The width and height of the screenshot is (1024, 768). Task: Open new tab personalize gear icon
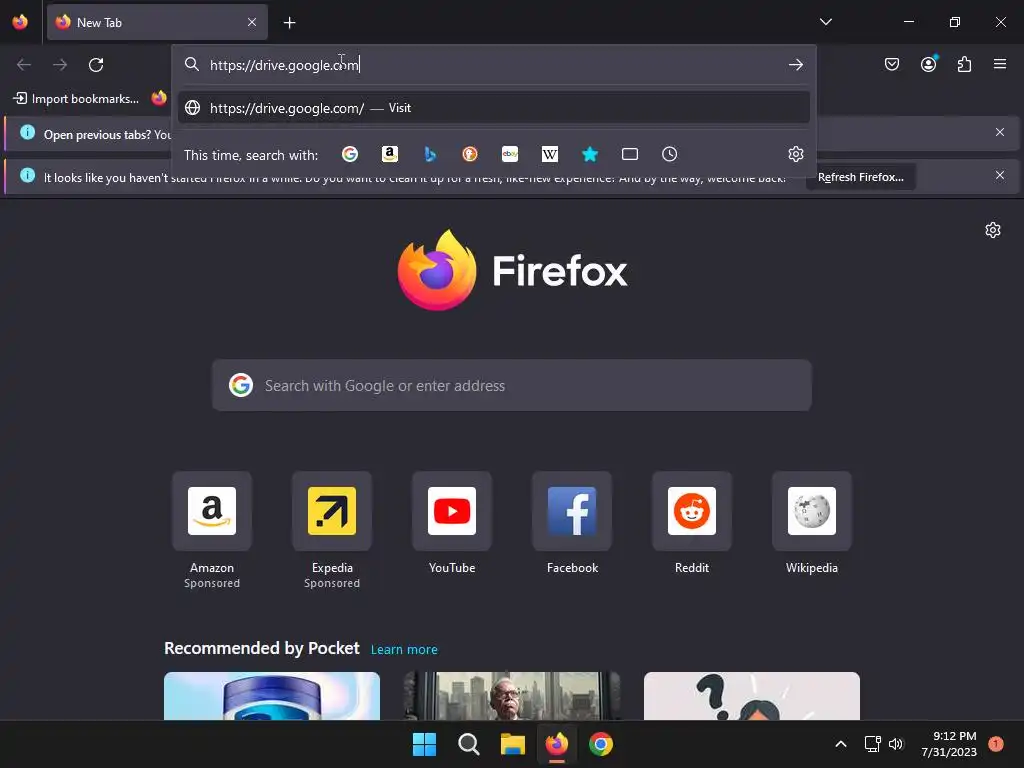pos(993,230)
